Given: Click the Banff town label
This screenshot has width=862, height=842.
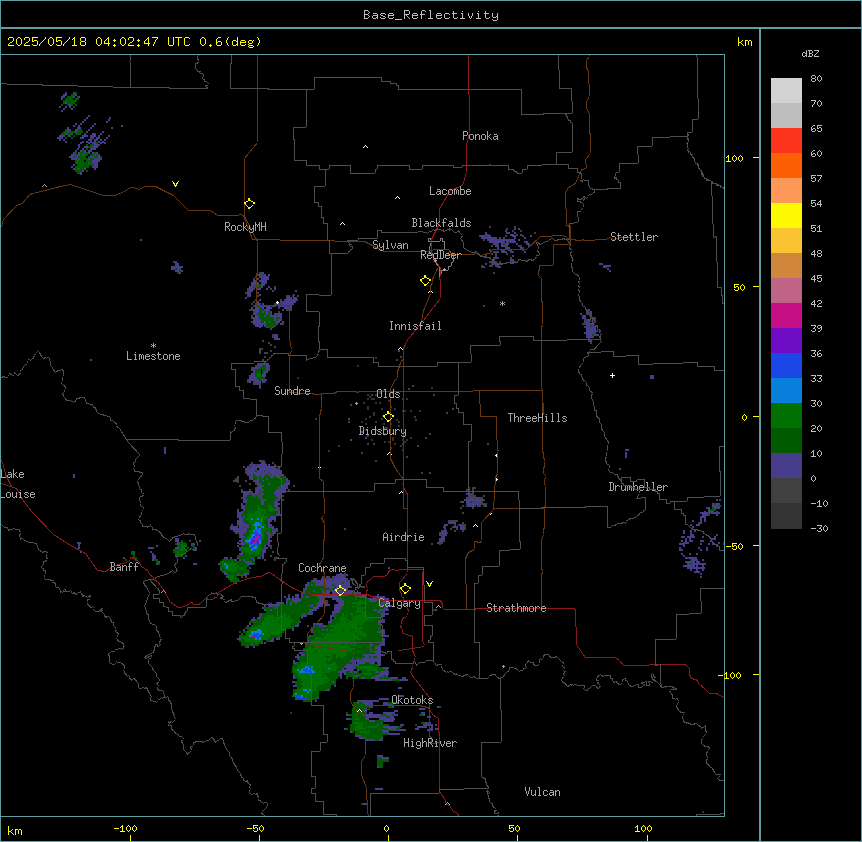Looking at the screenshot, I should pyautogui.click(x=124, y=567).
